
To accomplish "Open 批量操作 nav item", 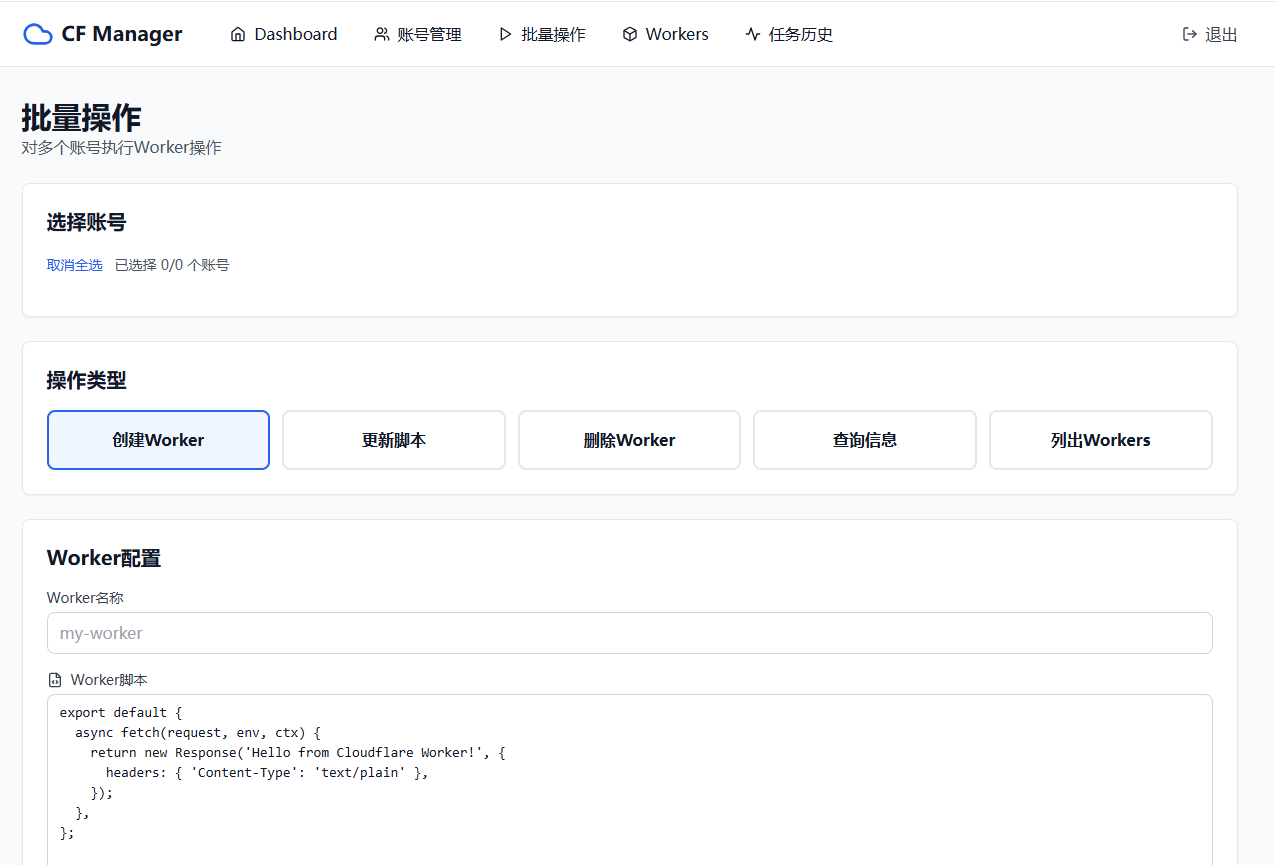I will click(542, 34).
